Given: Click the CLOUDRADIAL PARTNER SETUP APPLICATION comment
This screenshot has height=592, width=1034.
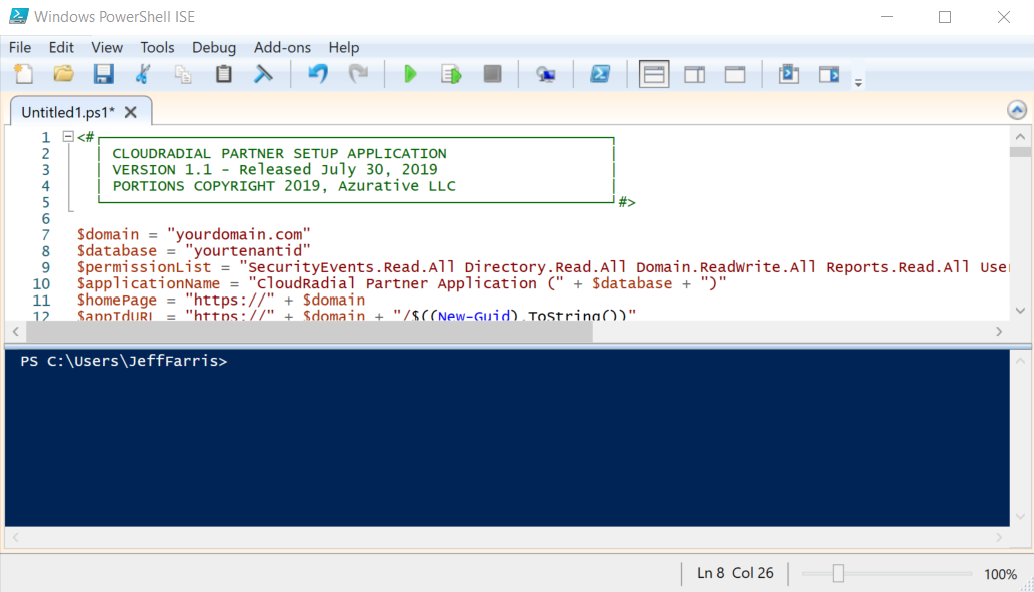Looking at the screenshot, I should pos(279,153).
